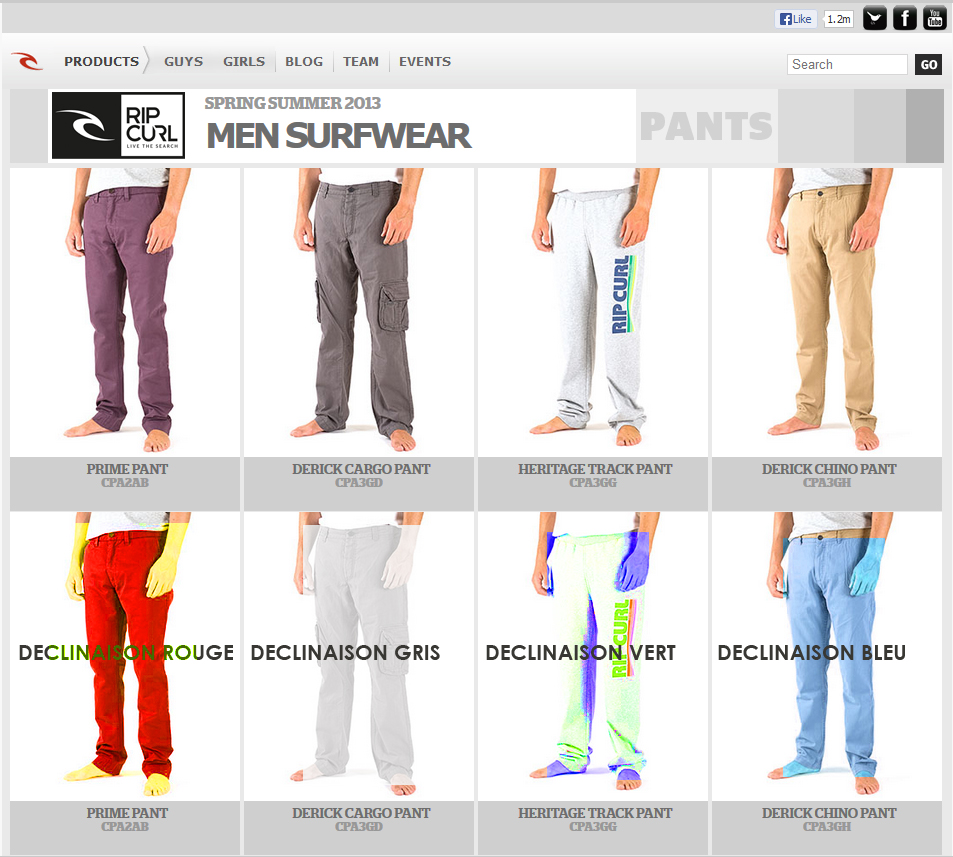Click the first-row Heritage Track Pant title
This screenshot has width=953, height=857.
(595, 469)
